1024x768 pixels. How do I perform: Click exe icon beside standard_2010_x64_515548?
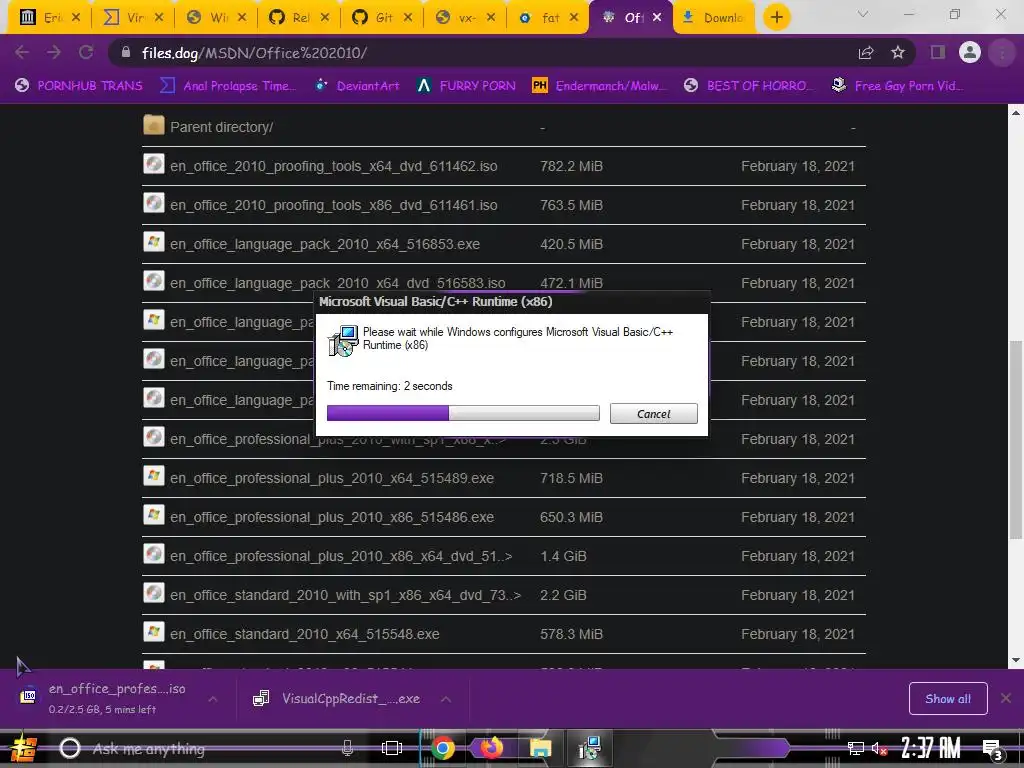pyautogui.click(x=153, y=632)
